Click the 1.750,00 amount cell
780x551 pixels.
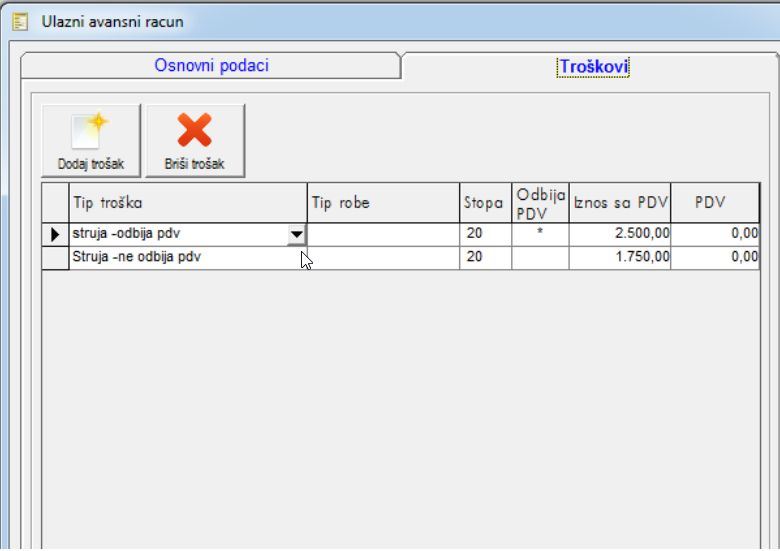[x=619, y=258]
